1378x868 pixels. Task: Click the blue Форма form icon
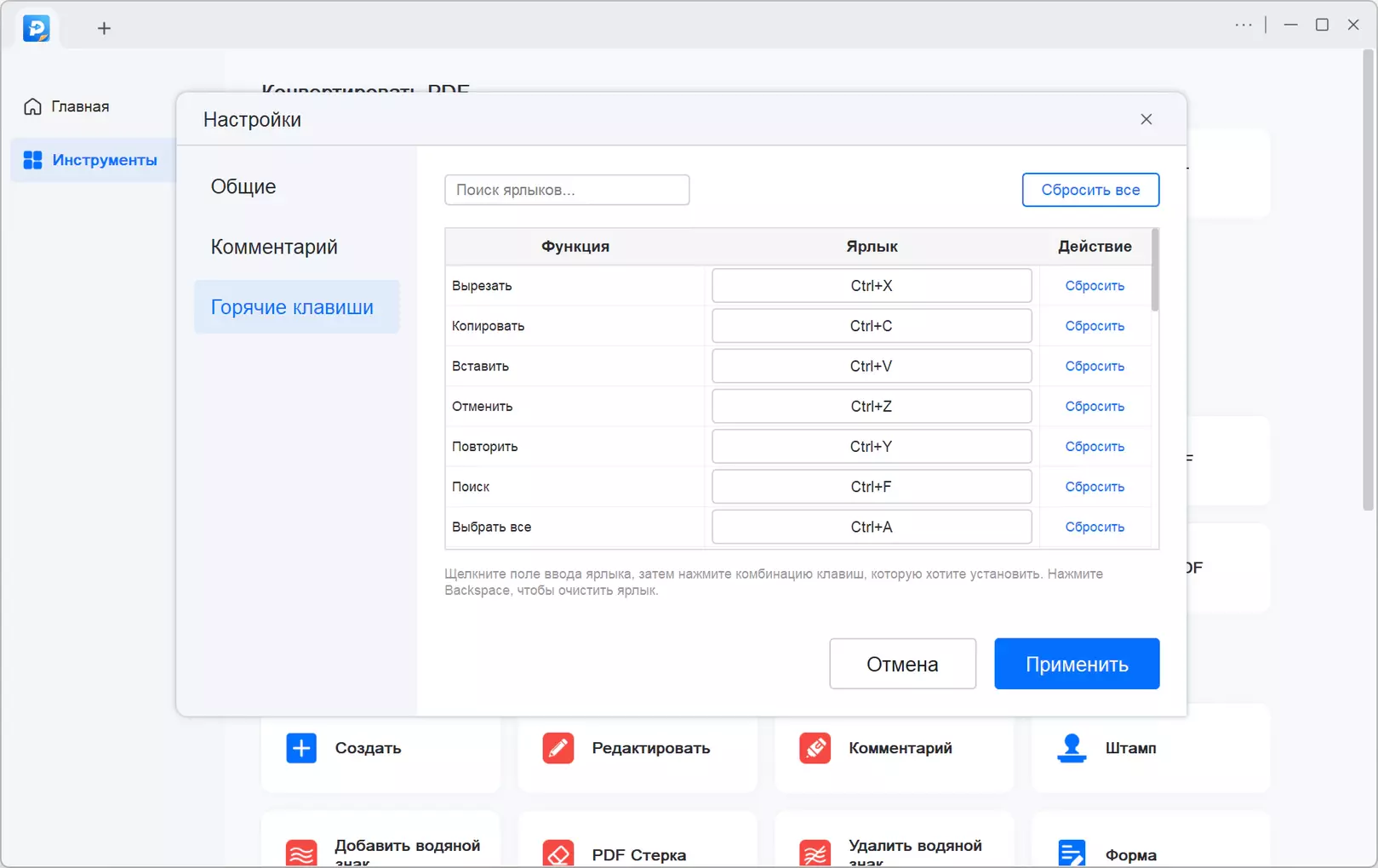pos(1072,853)
